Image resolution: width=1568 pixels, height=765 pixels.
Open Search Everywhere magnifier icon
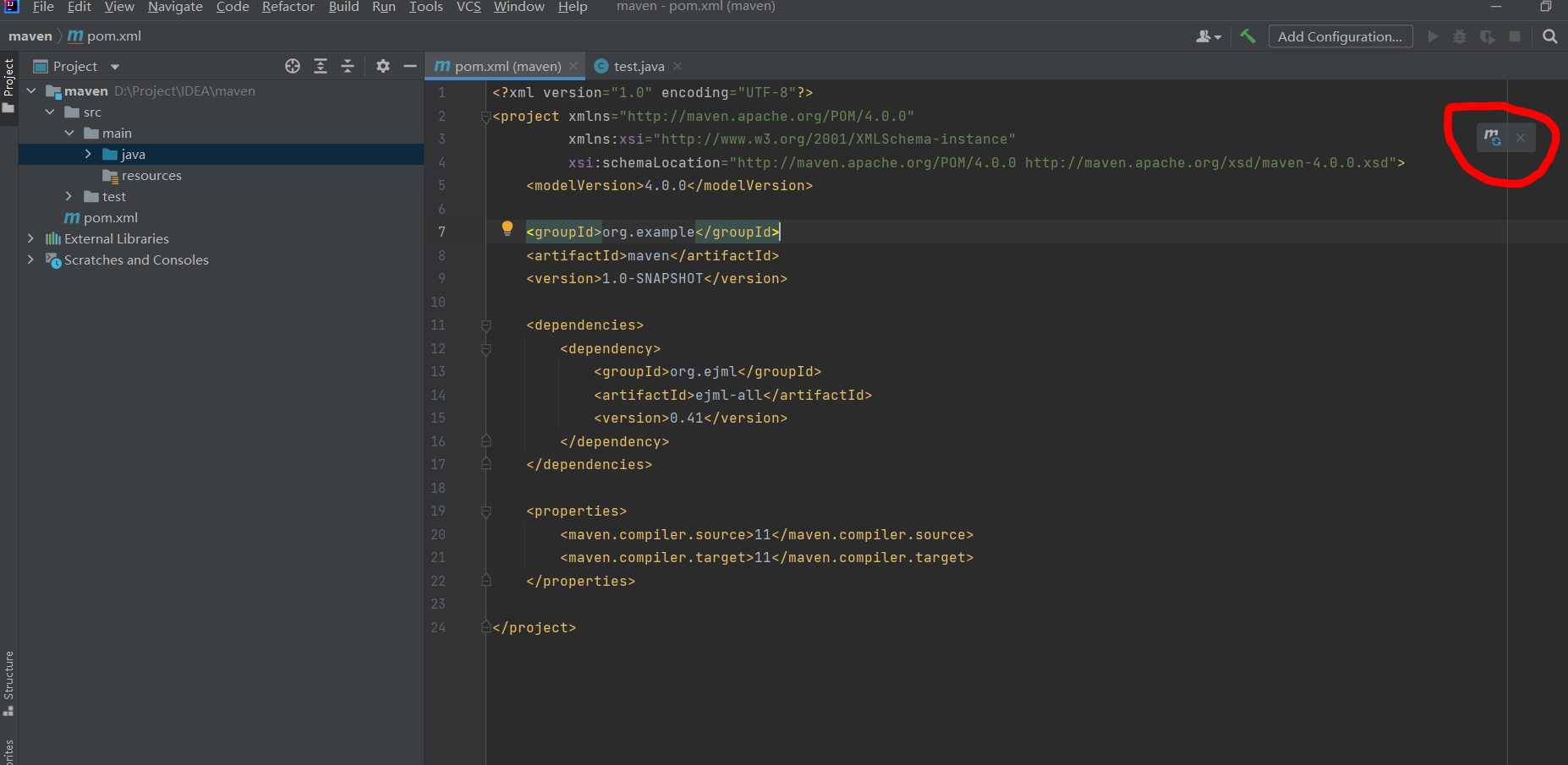coord(1549,36)
